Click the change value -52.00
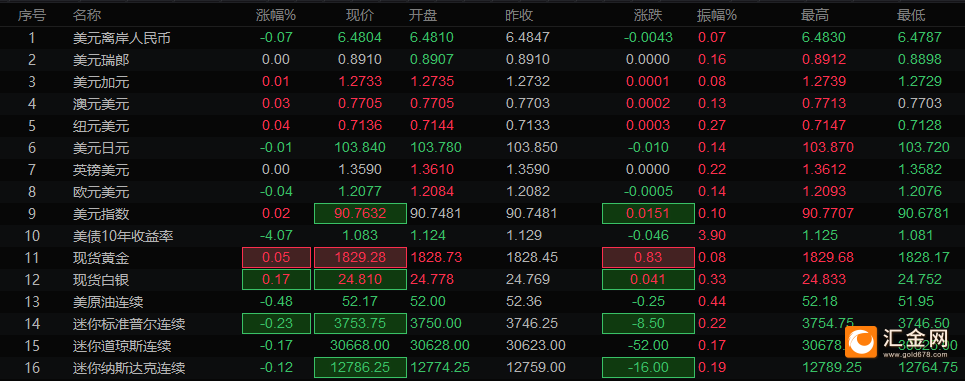 point(648,346)
